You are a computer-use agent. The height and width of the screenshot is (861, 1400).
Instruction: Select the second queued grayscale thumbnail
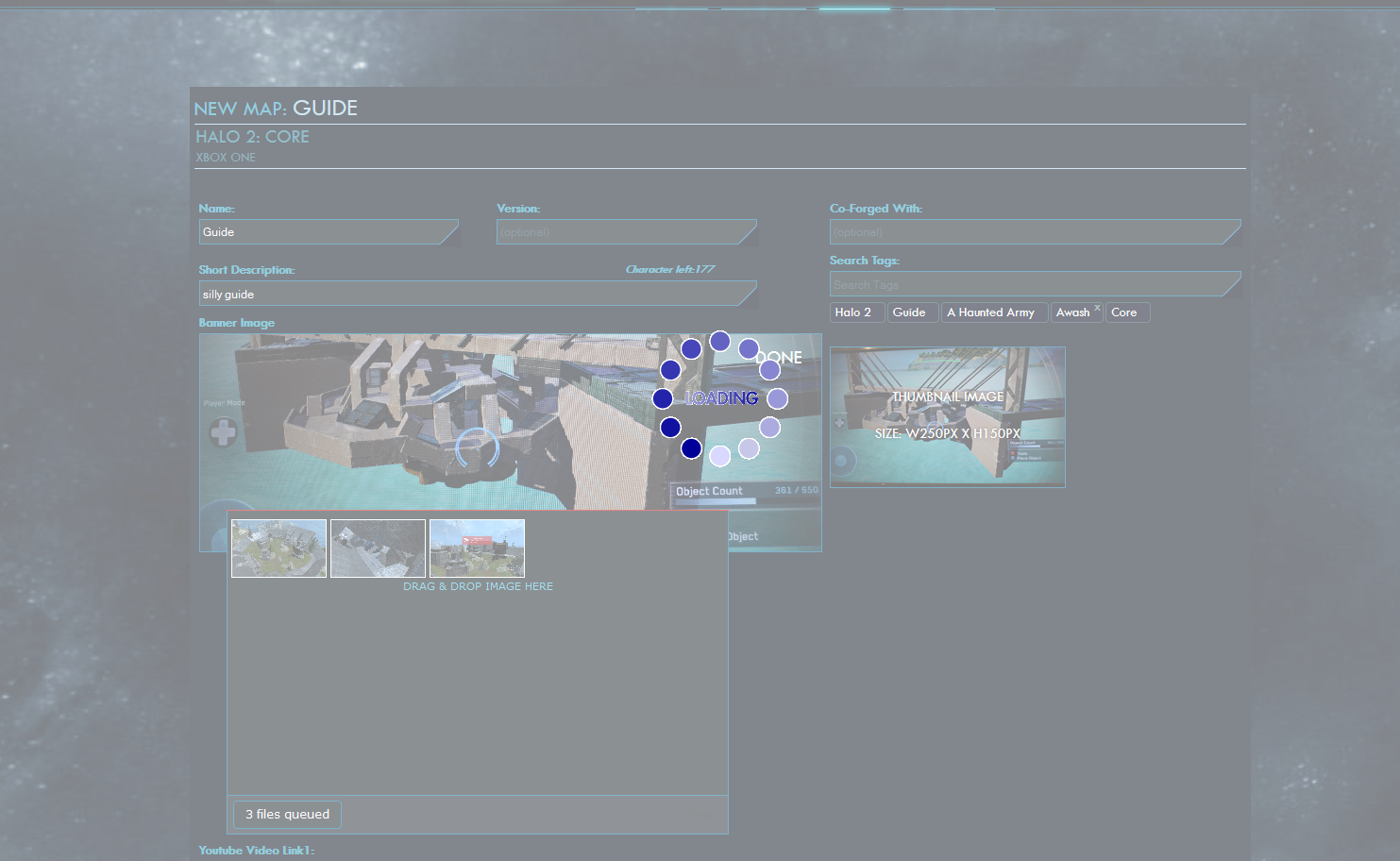pos(378,549)
